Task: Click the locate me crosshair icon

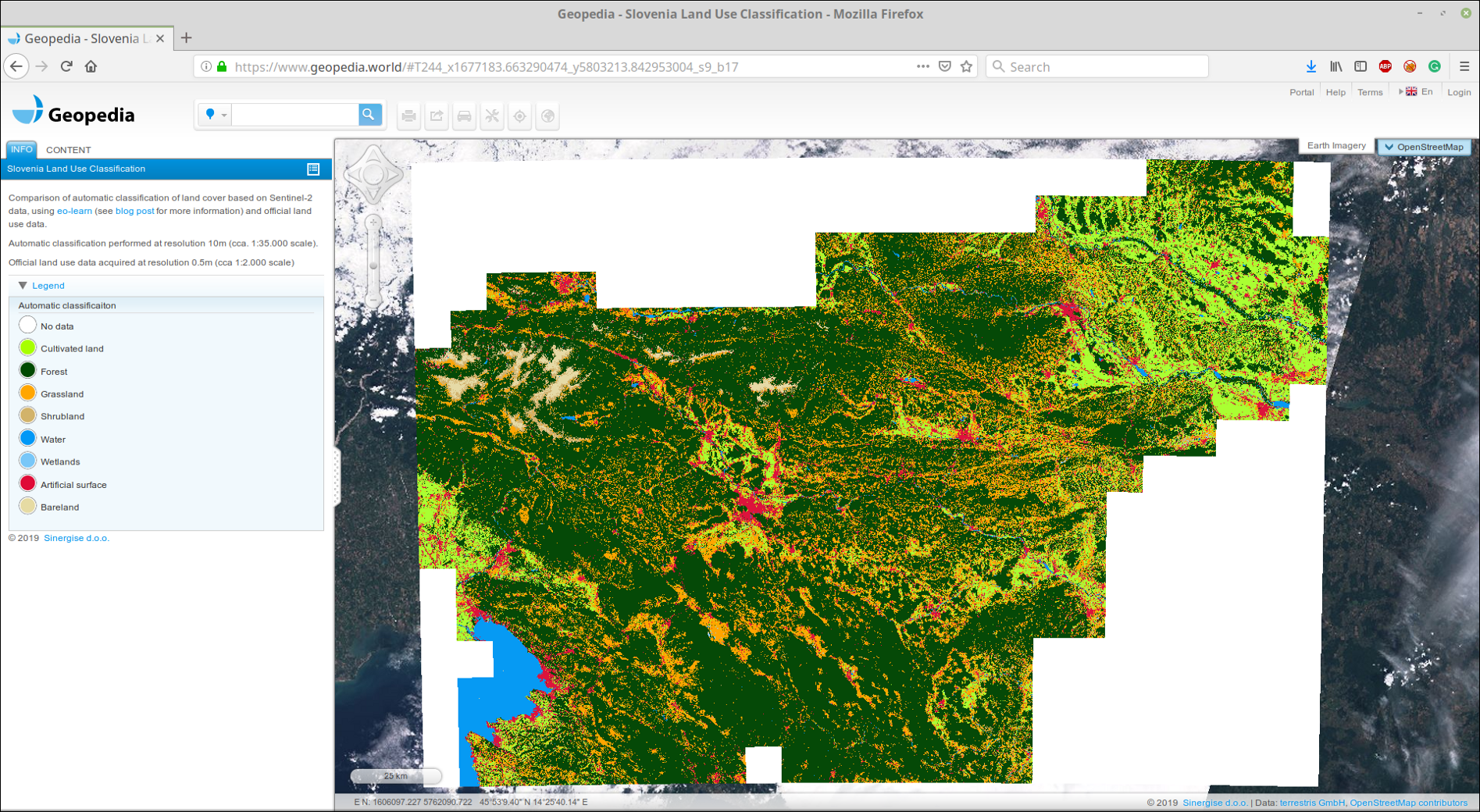Action: point(520,116)
